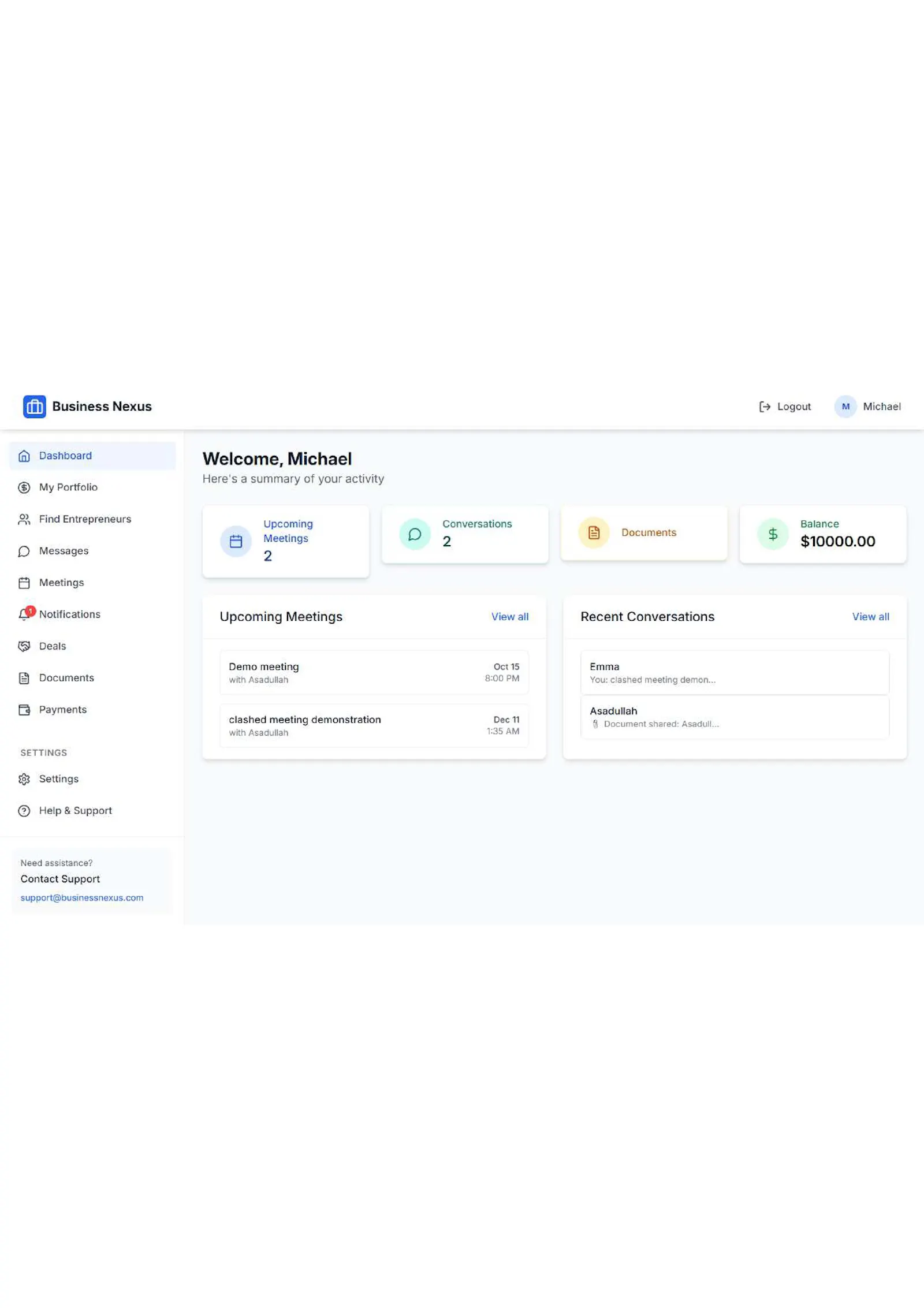Viewport: 924px width, 1308px height.
Task: Open the Messages section
Action: 92,551
